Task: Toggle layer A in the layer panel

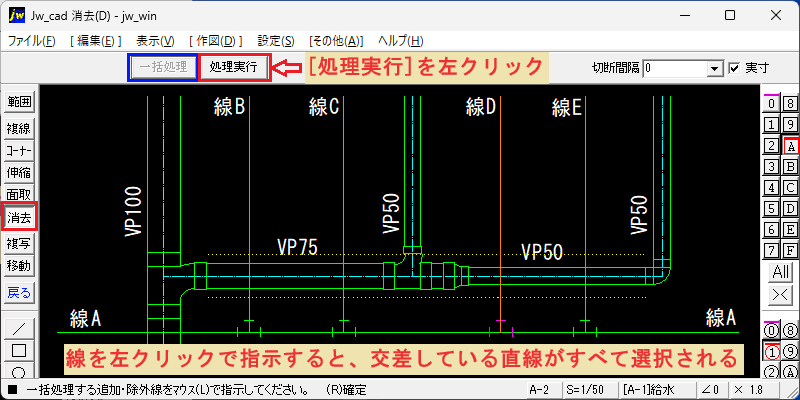Action: tap(790, 146)
